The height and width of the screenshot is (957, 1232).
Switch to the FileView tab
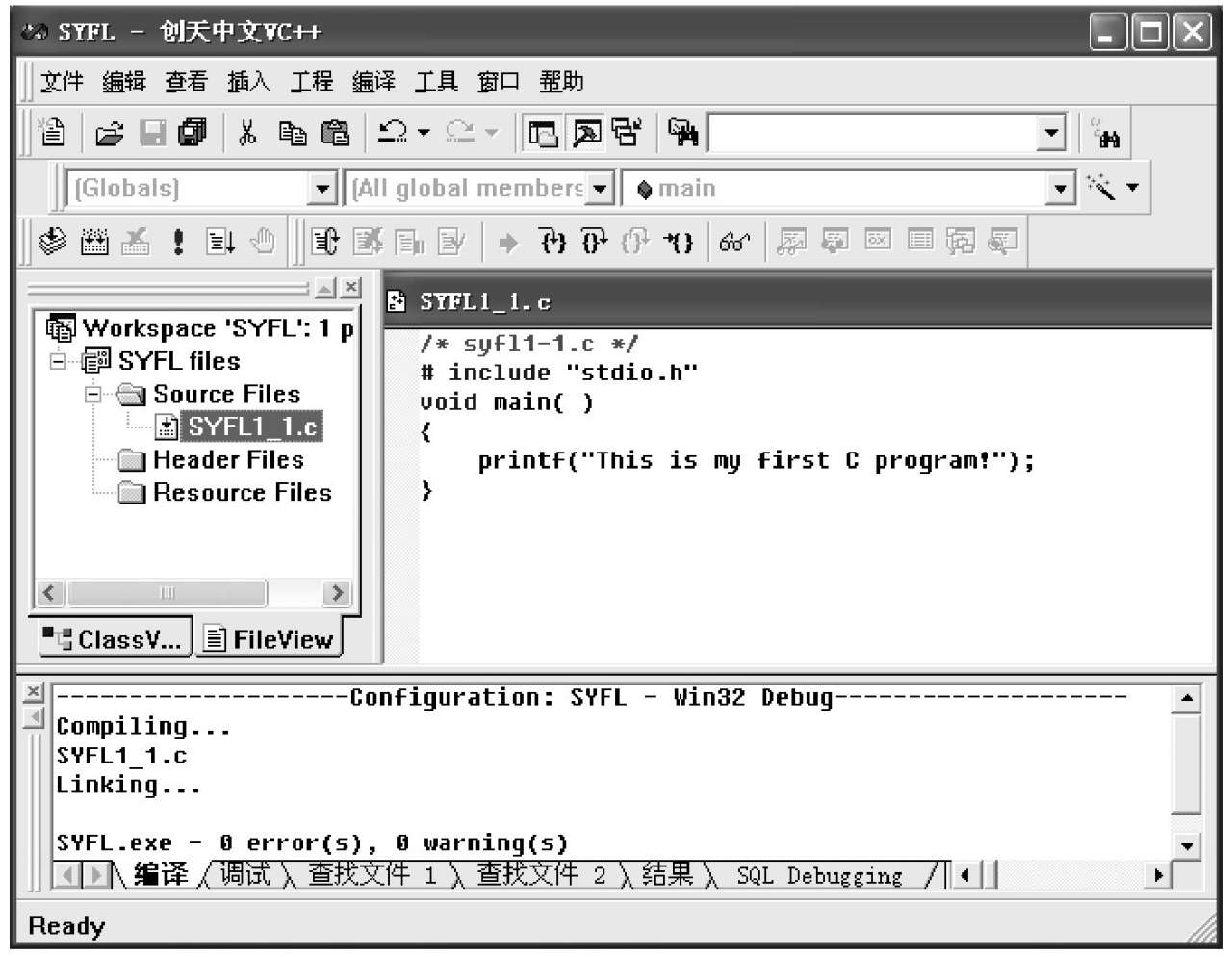coord(269,639)
